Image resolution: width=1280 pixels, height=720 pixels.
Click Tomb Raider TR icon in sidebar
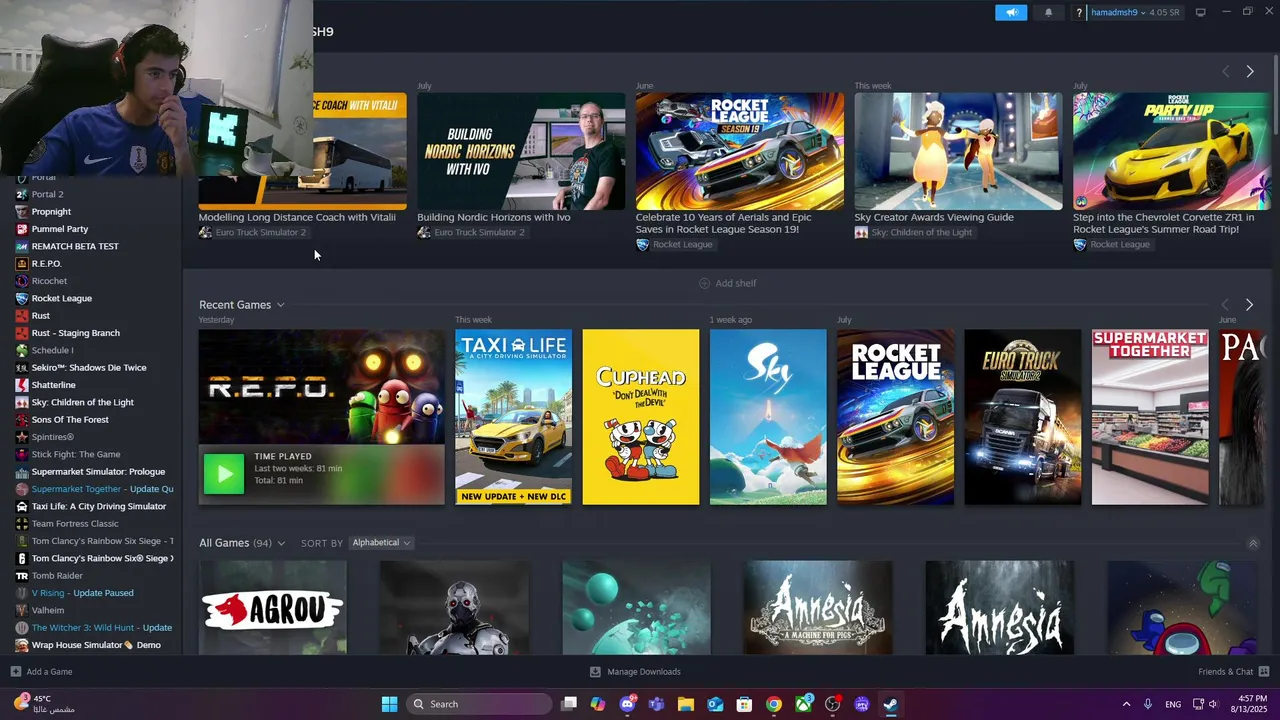[x=22, y=576]
